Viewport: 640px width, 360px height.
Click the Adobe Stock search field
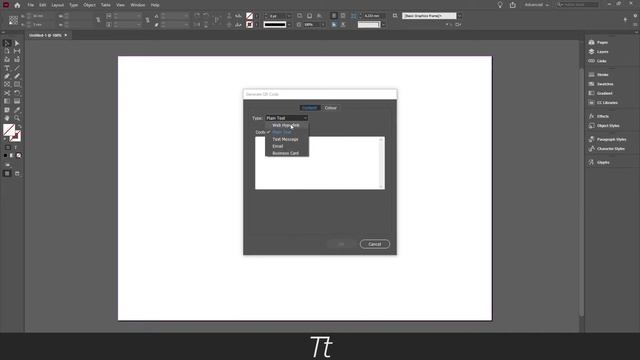pos(578,5)
